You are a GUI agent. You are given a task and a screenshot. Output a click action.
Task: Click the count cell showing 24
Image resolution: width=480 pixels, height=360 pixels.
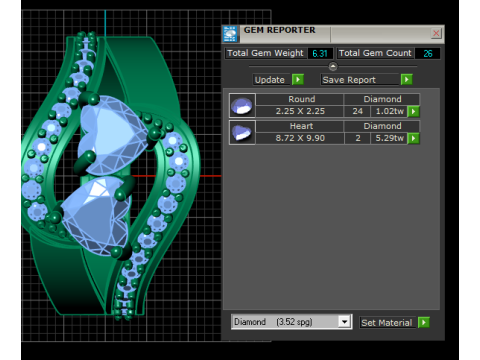pyautogui.click(x=357, y=111)
